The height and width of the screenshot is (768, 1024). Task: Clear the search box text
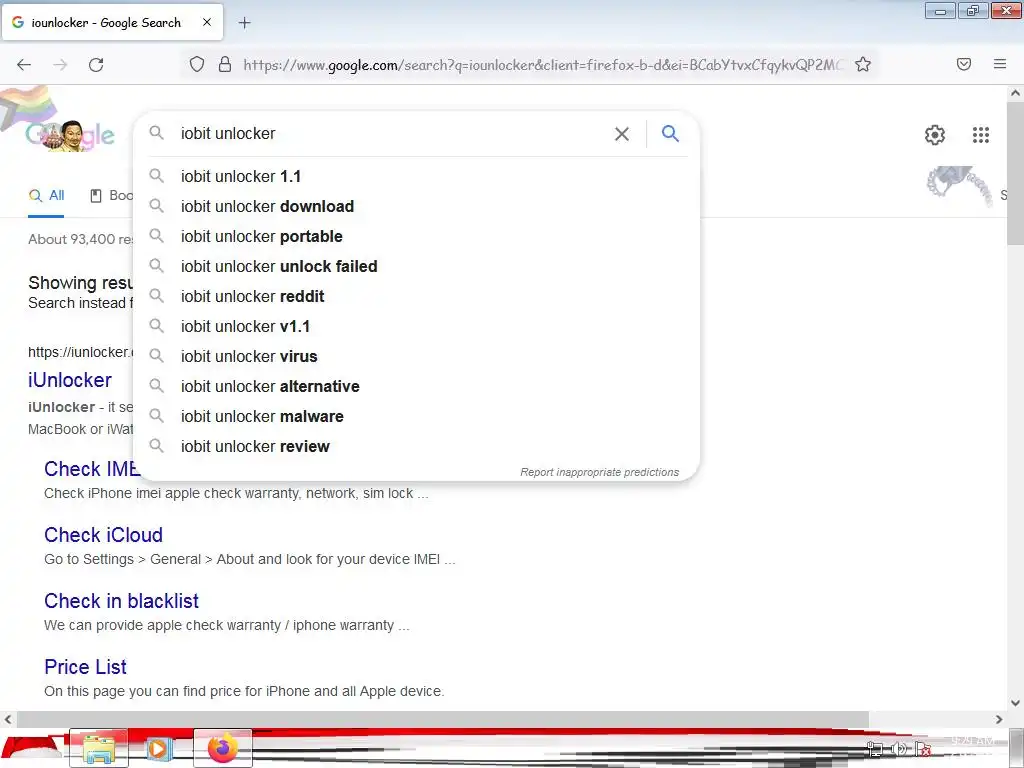(622, 134)
